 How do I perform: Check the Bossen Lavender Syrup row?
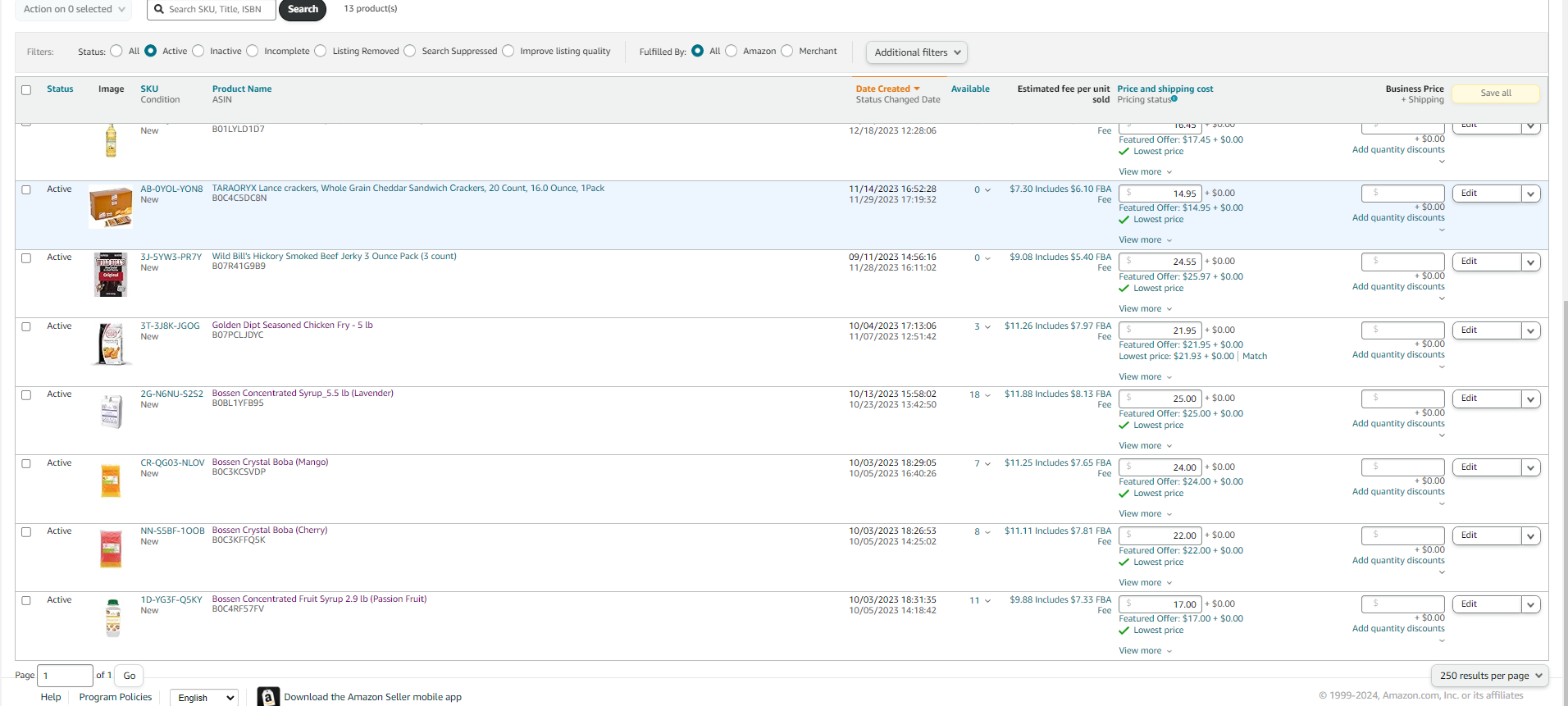point(26,395)
